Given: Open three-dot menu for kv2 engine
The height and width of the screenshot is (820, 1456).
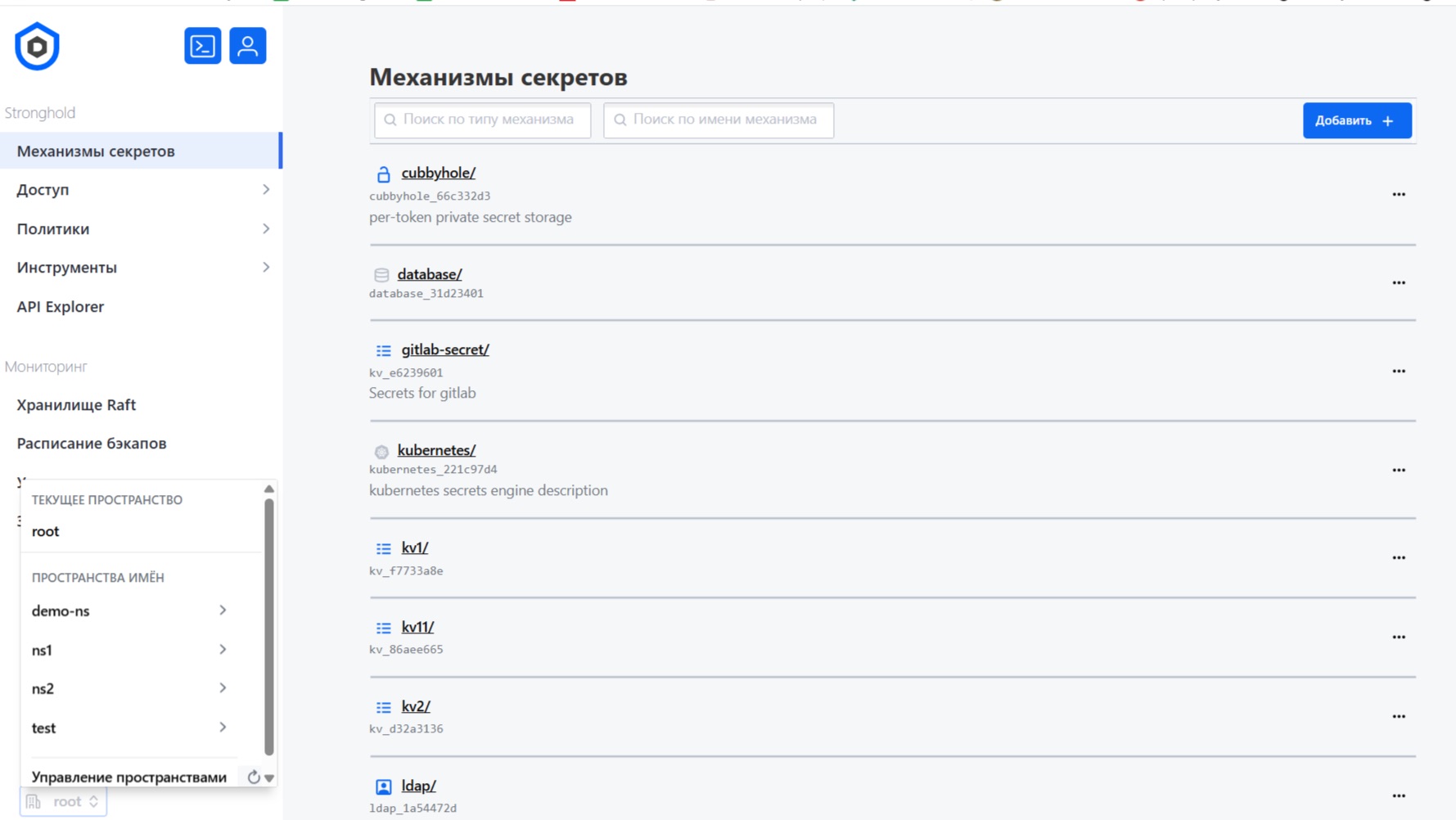Looking at the screenshot, I should pos(1398,717).
